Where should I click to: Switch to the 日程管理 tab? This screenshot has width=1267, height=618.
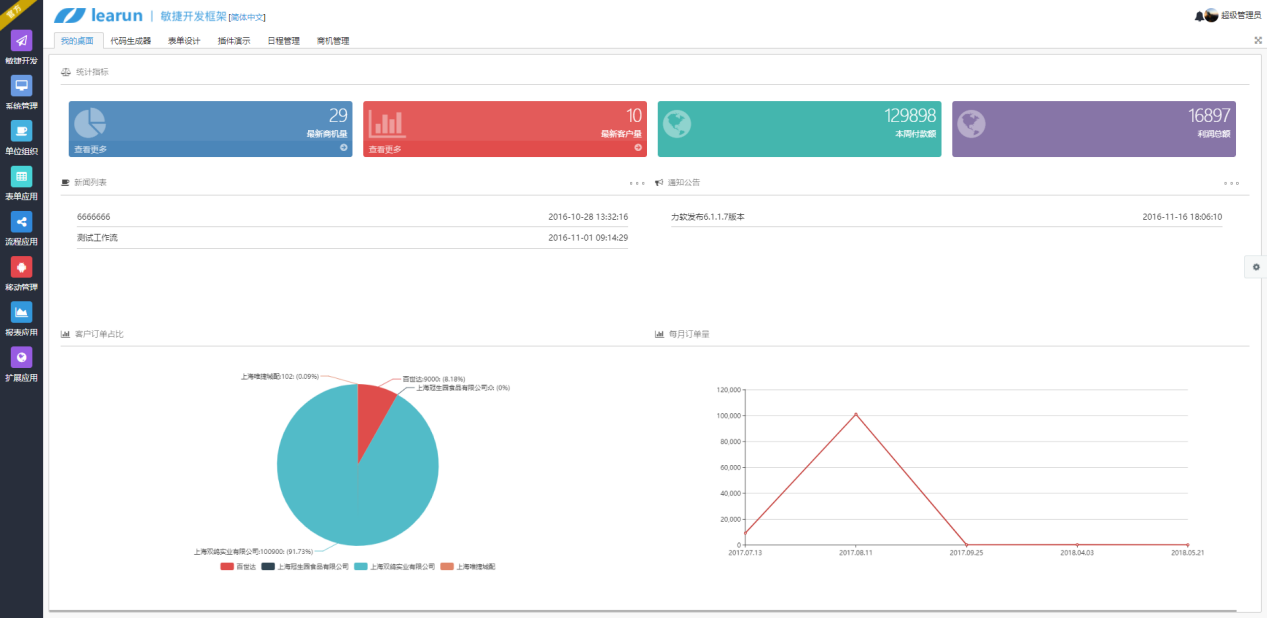pos(283,41)
